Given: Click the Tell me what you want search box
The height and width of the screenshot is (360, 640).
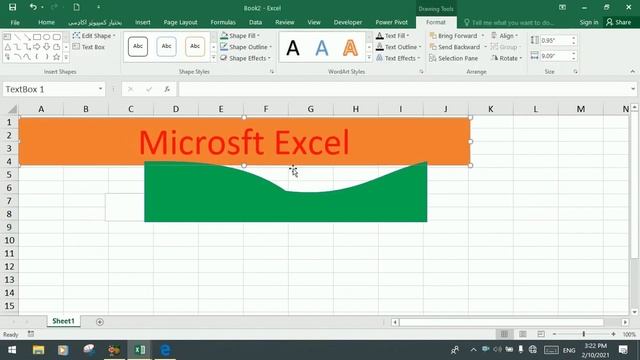Looking at the screenshot, I should click(x=509, y=22).
